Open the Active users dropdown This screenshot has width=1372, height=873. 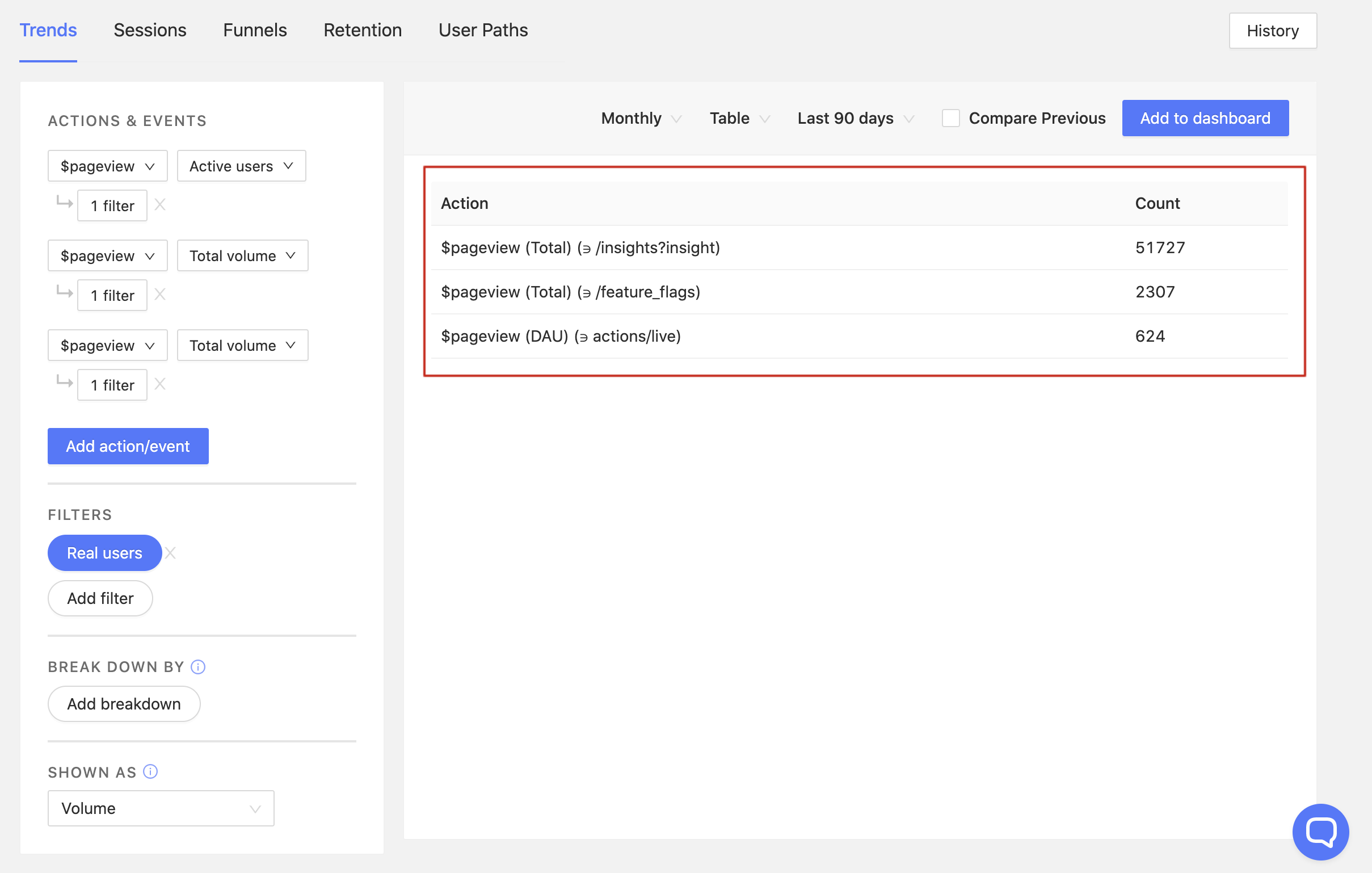click(241, 166)
